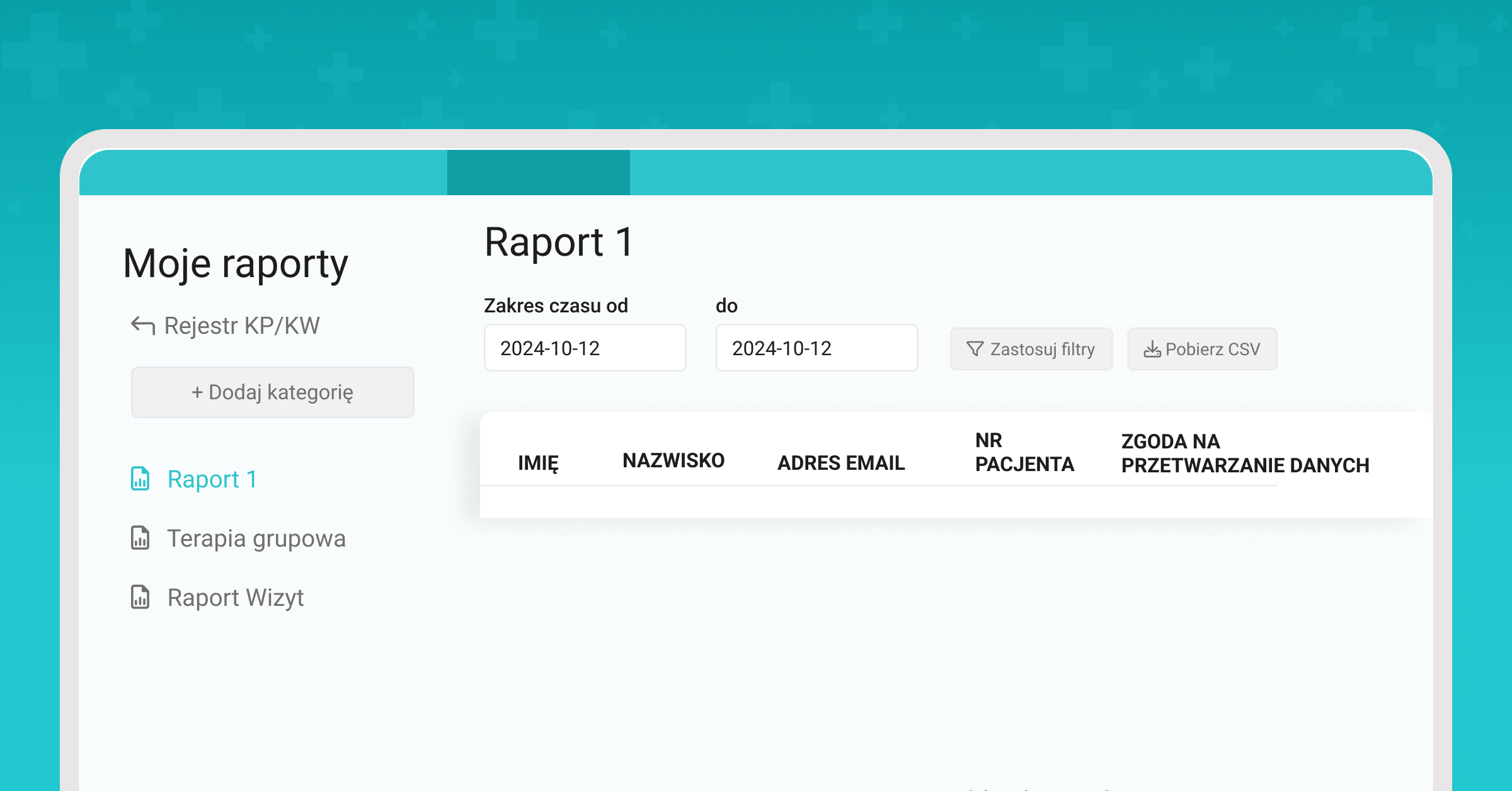Click the download icon in Pobierz CSV
The height and width of the screenshot is (791, 1512).
[x=1152, y=349]
